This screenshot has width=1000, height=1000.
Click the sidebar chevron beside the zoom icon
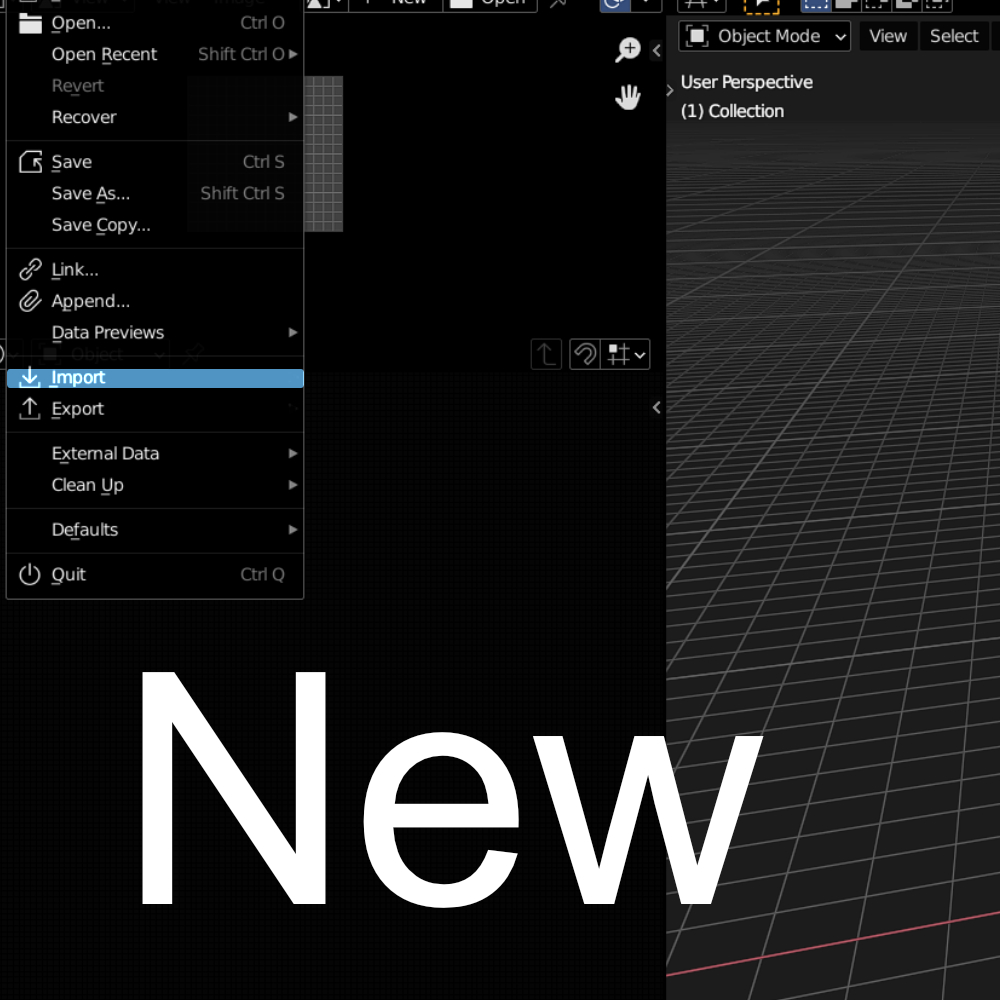657,50
